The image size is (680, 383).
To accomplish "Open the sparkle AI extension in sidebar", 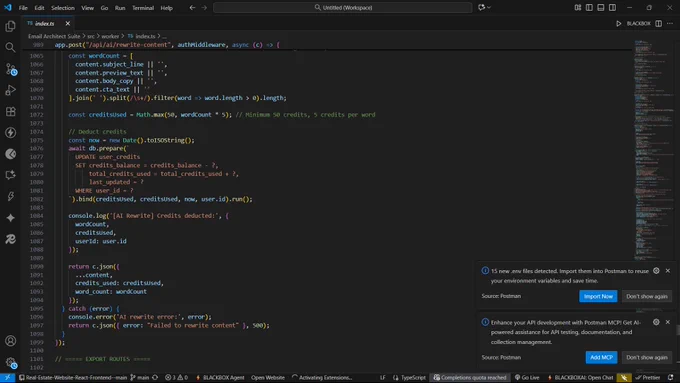I will 10,218.
